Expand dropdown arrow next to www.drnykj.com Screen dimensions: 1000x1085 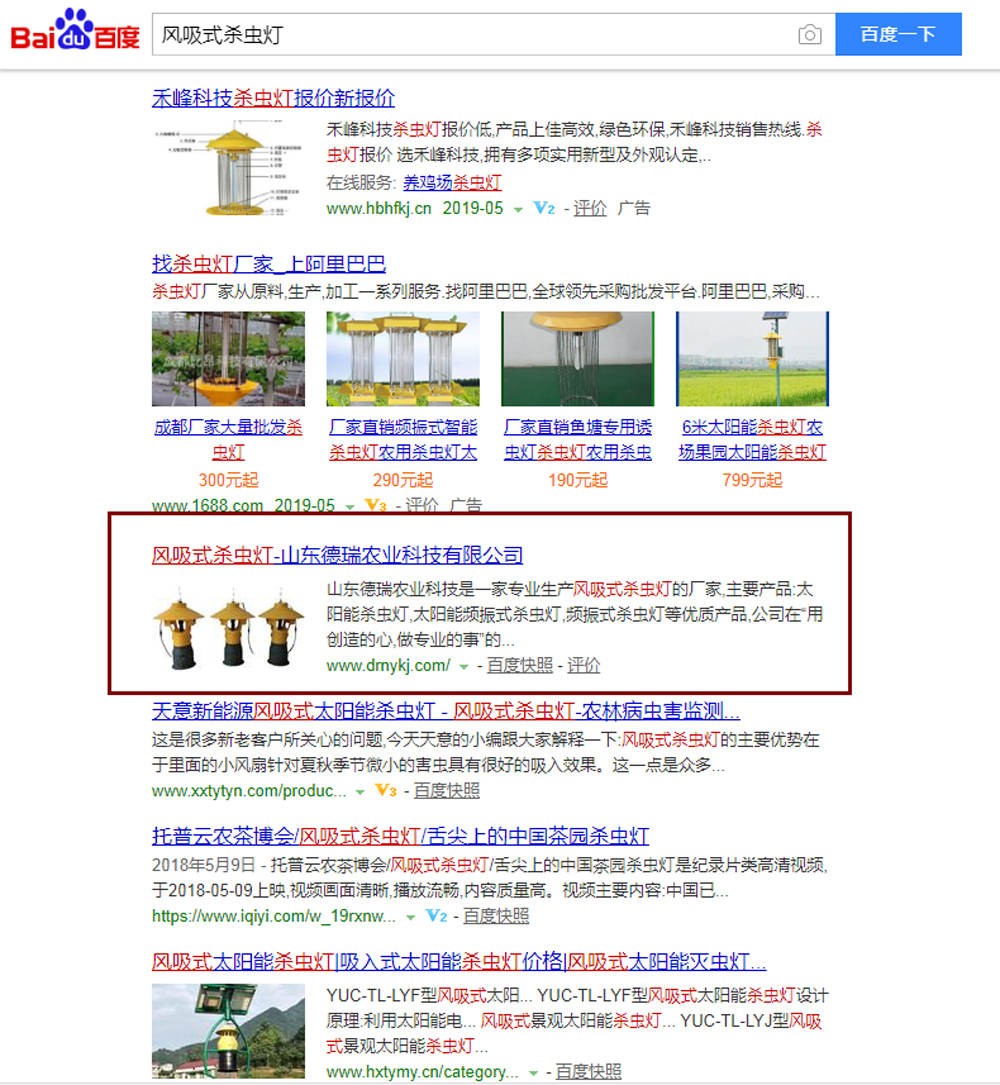(x=464, y=666)
